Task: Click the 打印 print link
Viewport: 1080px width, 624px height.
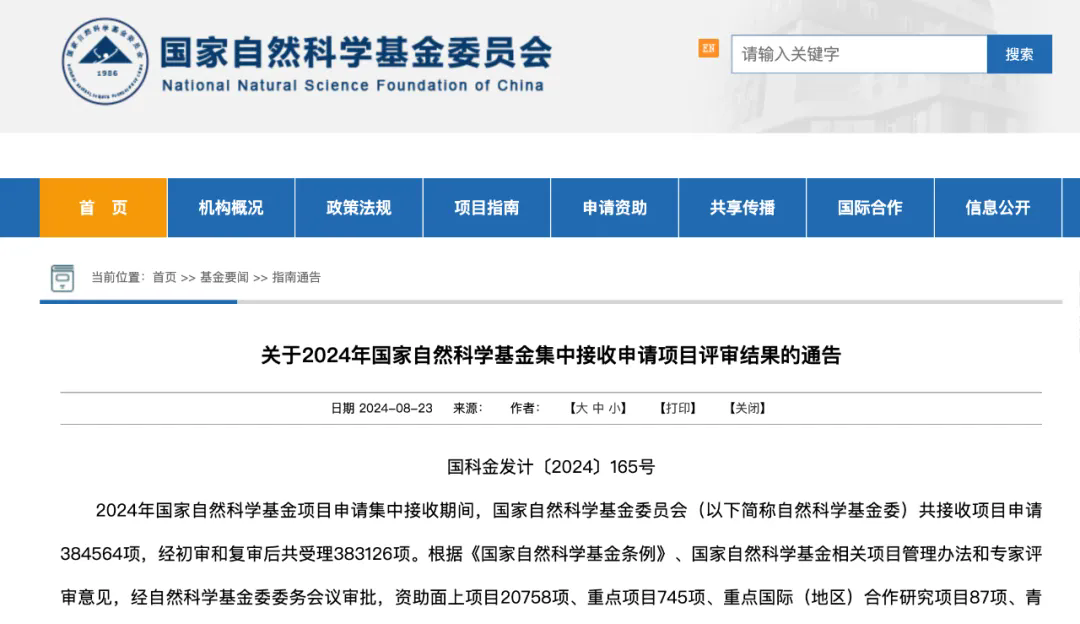Action: [x=677, y=408]
